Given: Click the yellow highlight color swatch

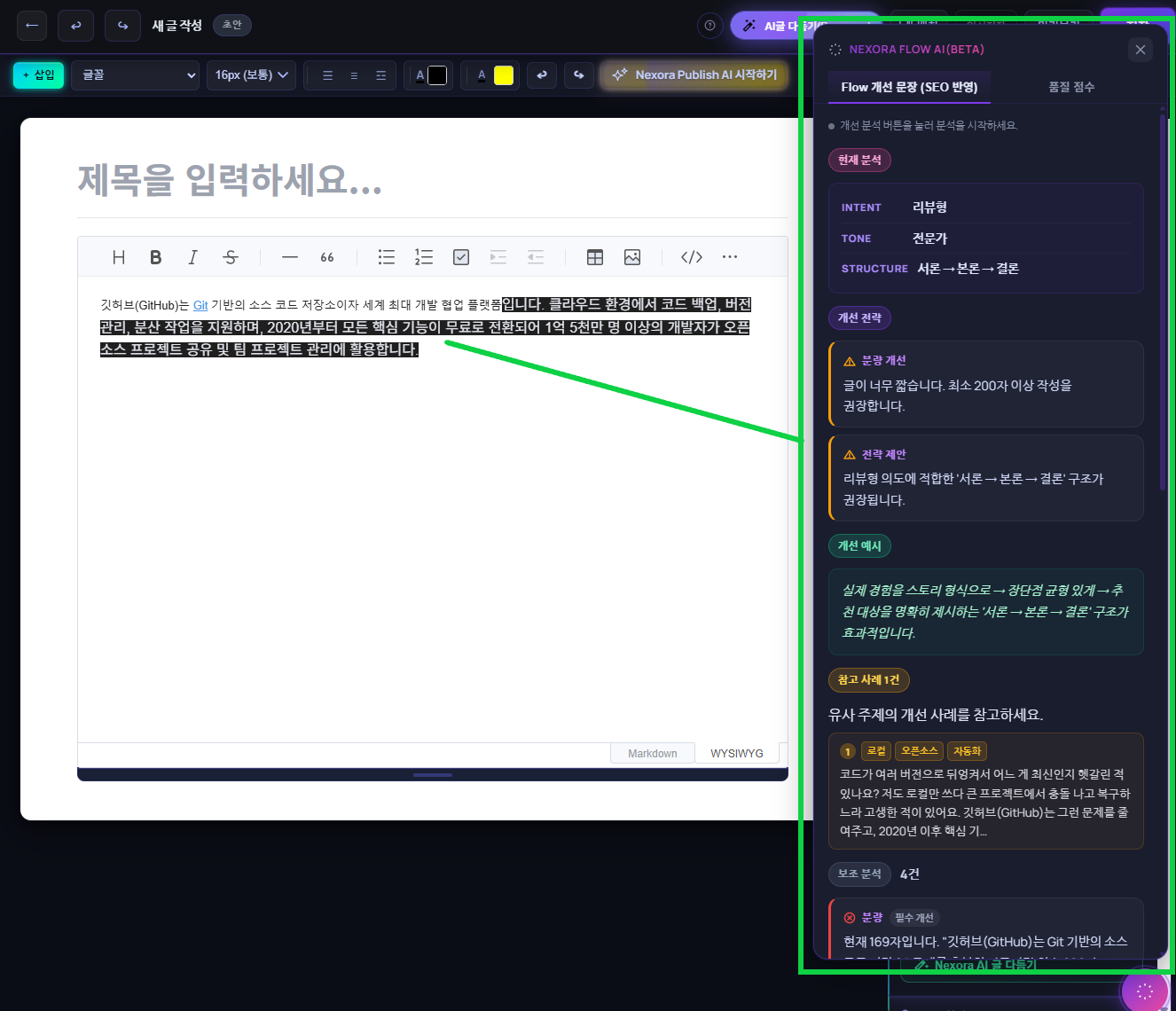Looking at the screenshot, I should coord(504,75).
